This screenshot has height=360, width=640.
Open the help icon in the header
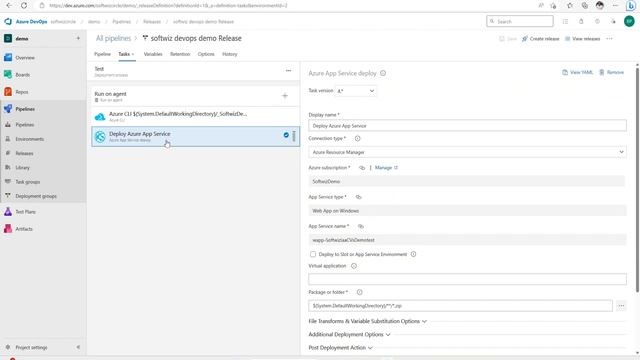(597, 21)
